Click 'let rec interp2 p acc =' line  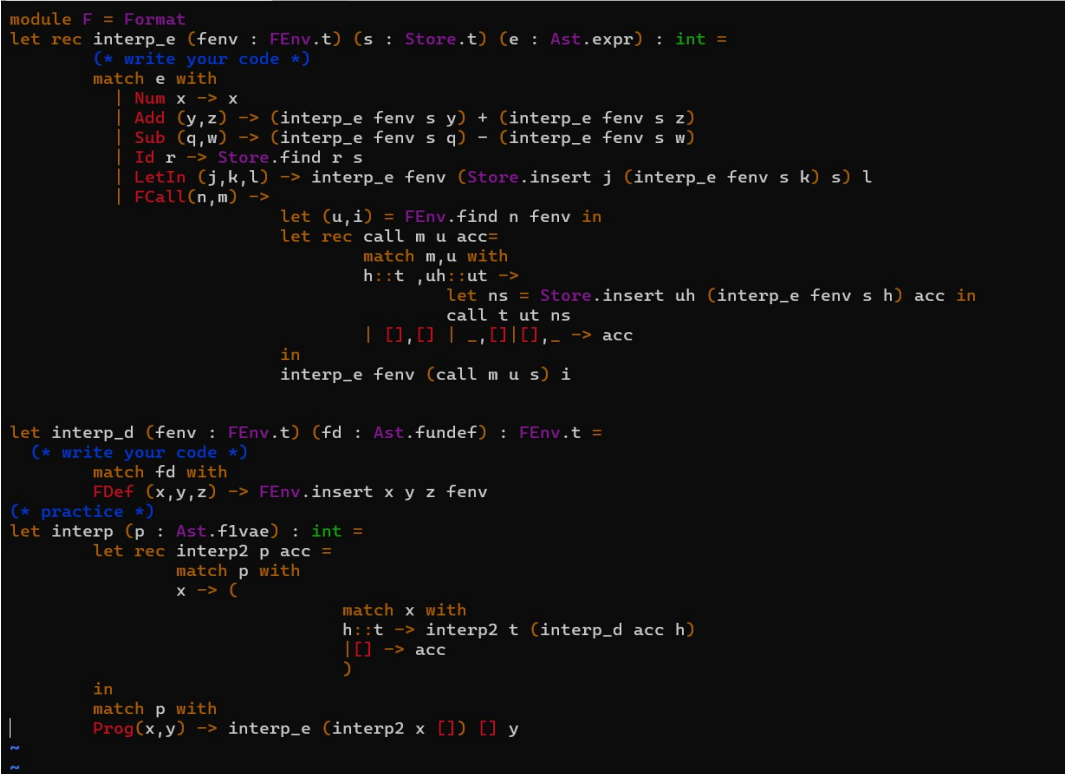tap(212, 551)
